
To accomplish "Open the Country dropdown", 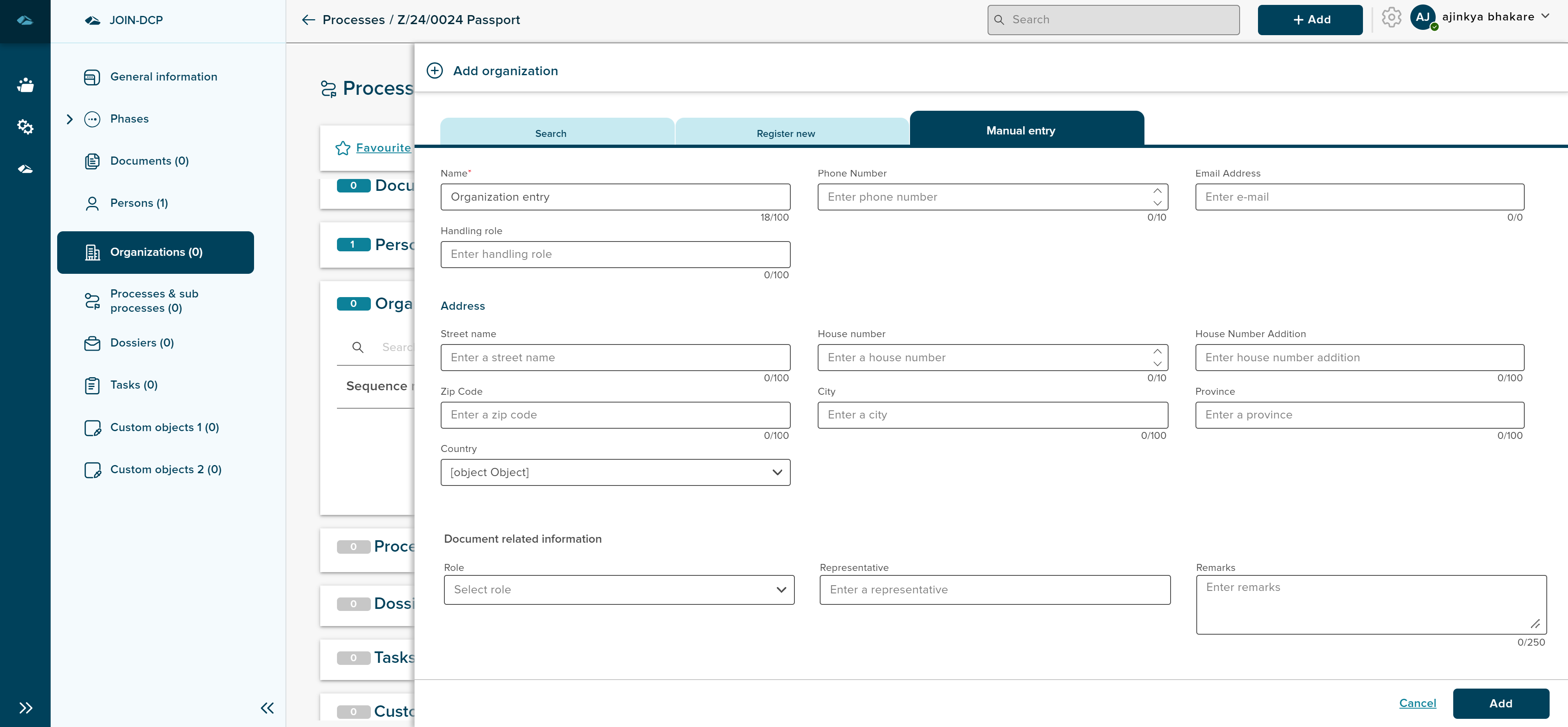I will click(615, 472).
